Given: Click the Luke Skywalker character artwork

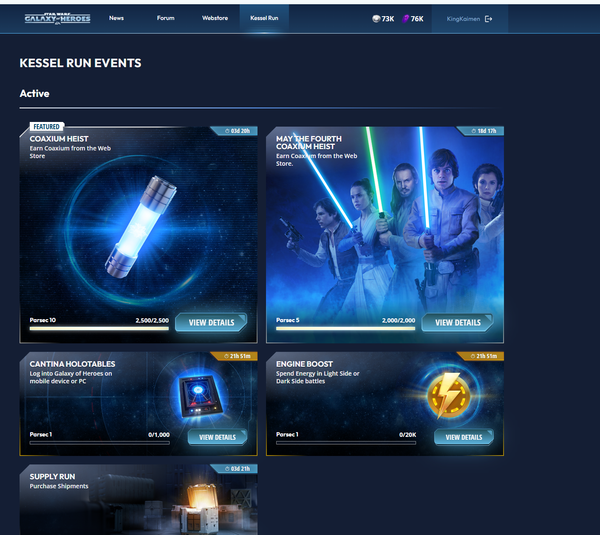Looking at the screenshot, I should (x=445, y=230).
